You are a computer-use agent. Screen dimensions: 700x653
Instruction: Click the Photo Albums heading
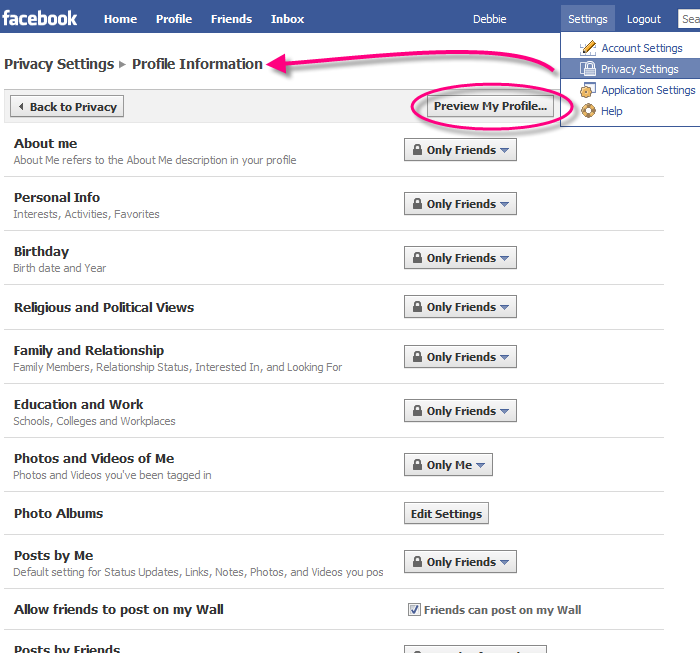pyautogui.click(x=58, y=513)
